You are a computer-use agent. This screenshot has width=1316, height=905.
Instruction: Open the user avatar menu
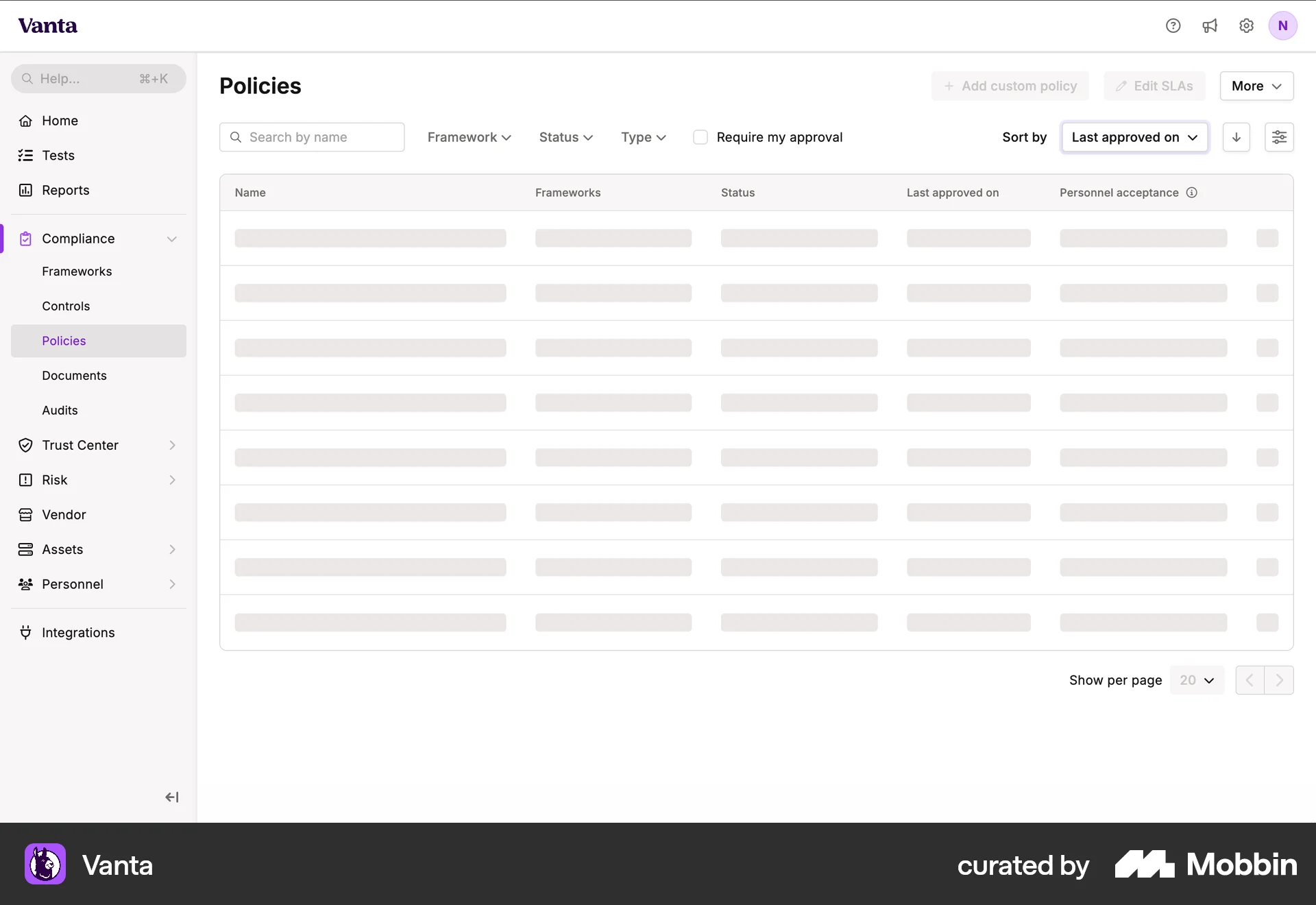tap(1283, 25)
